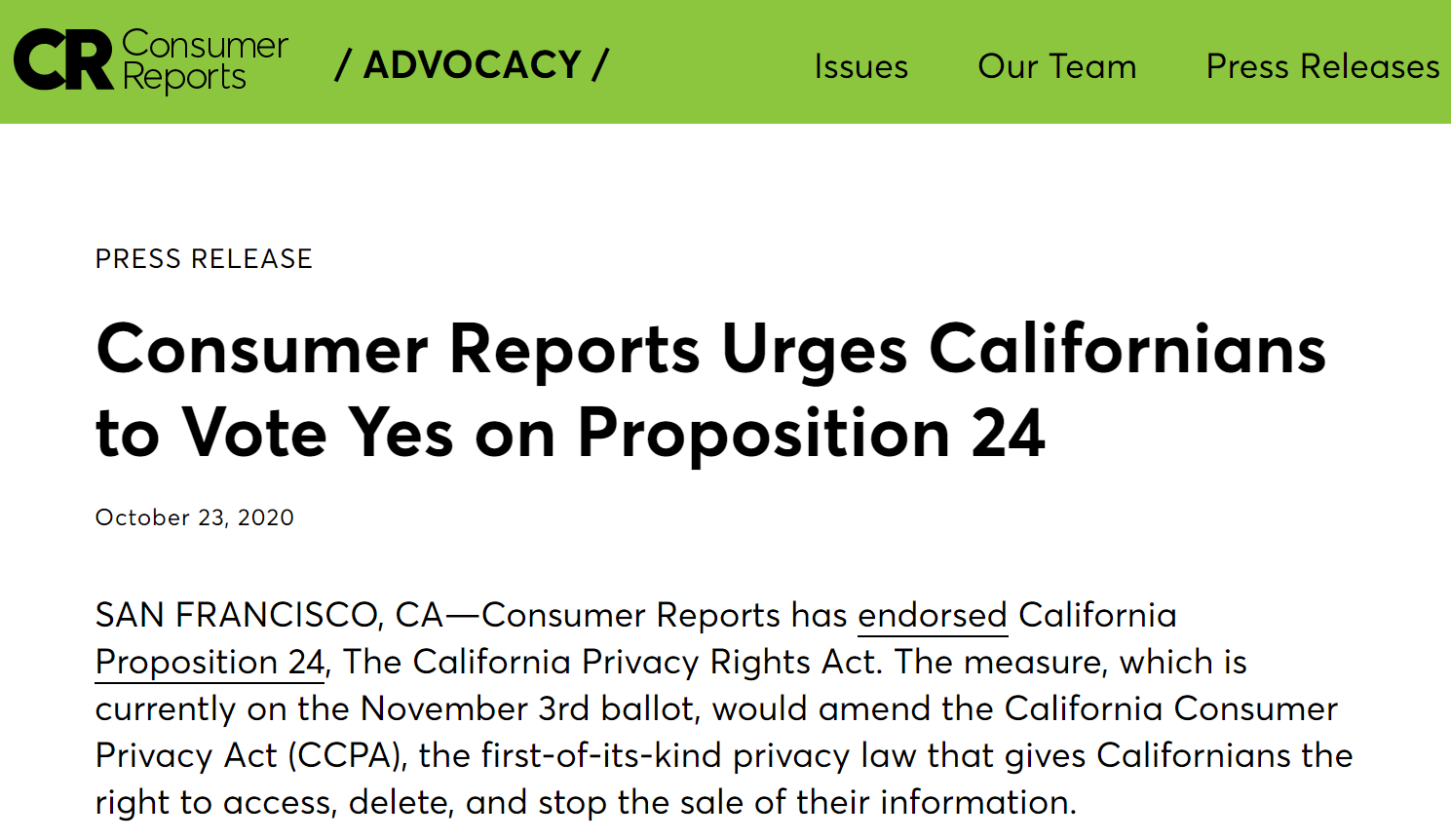Click the PRESS RELEASE category label
Screen dimensions: 1451x840
pos(204,258)
